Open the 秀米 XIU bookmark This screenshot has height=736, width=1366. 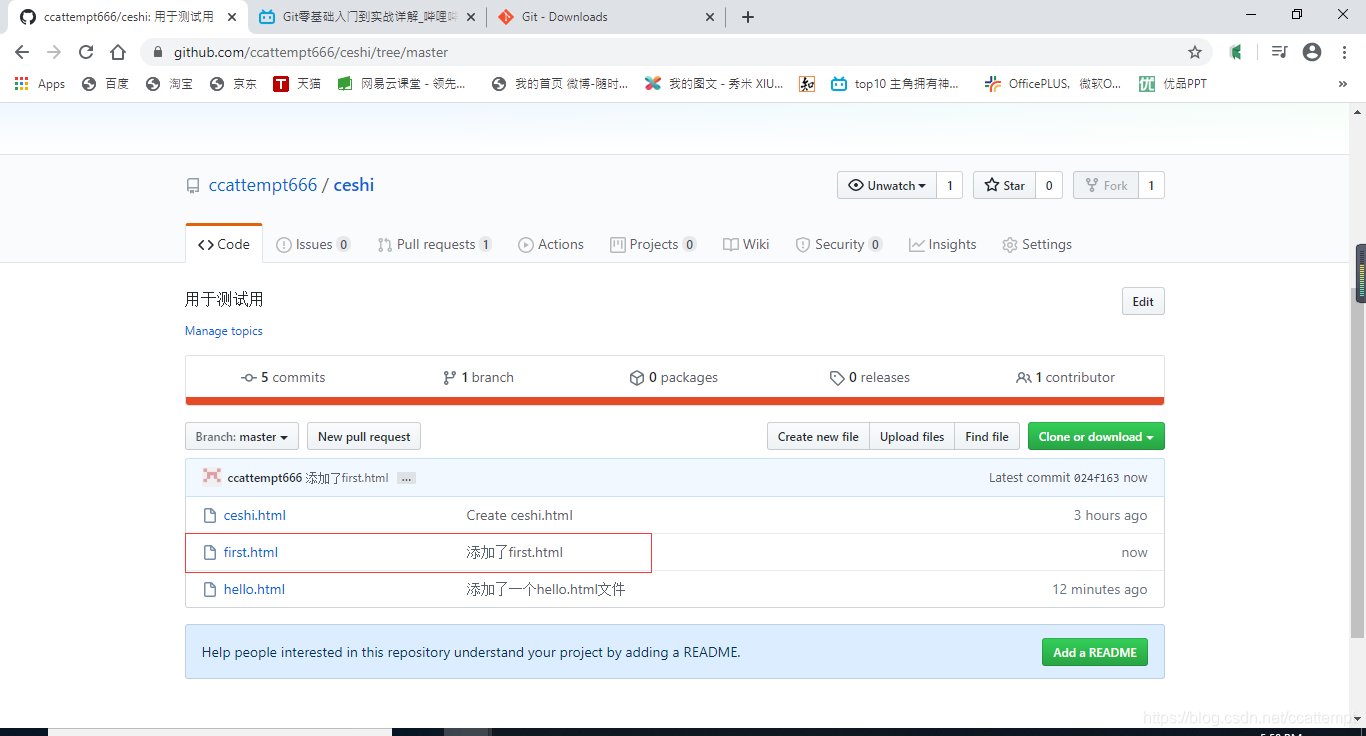714,84
